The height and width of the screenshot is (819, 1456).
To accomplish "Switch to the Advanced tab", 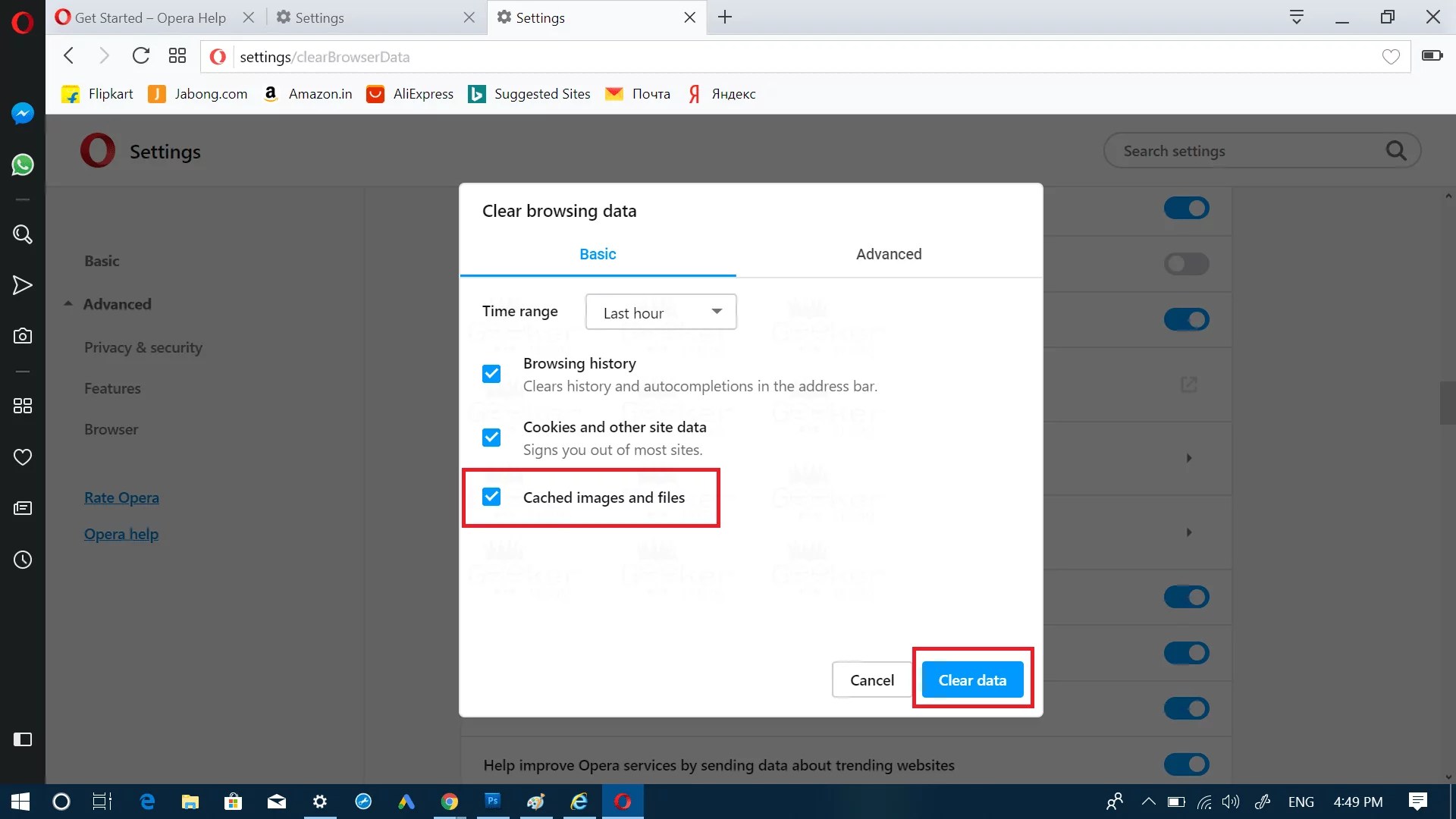I will click(x=889, y=254).
